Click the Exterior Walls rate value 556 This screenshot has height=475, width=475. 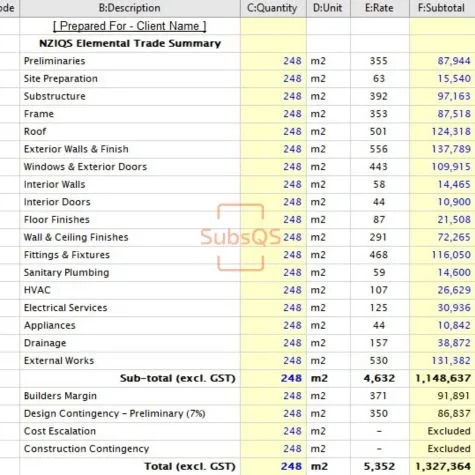(x=378, y=149)
